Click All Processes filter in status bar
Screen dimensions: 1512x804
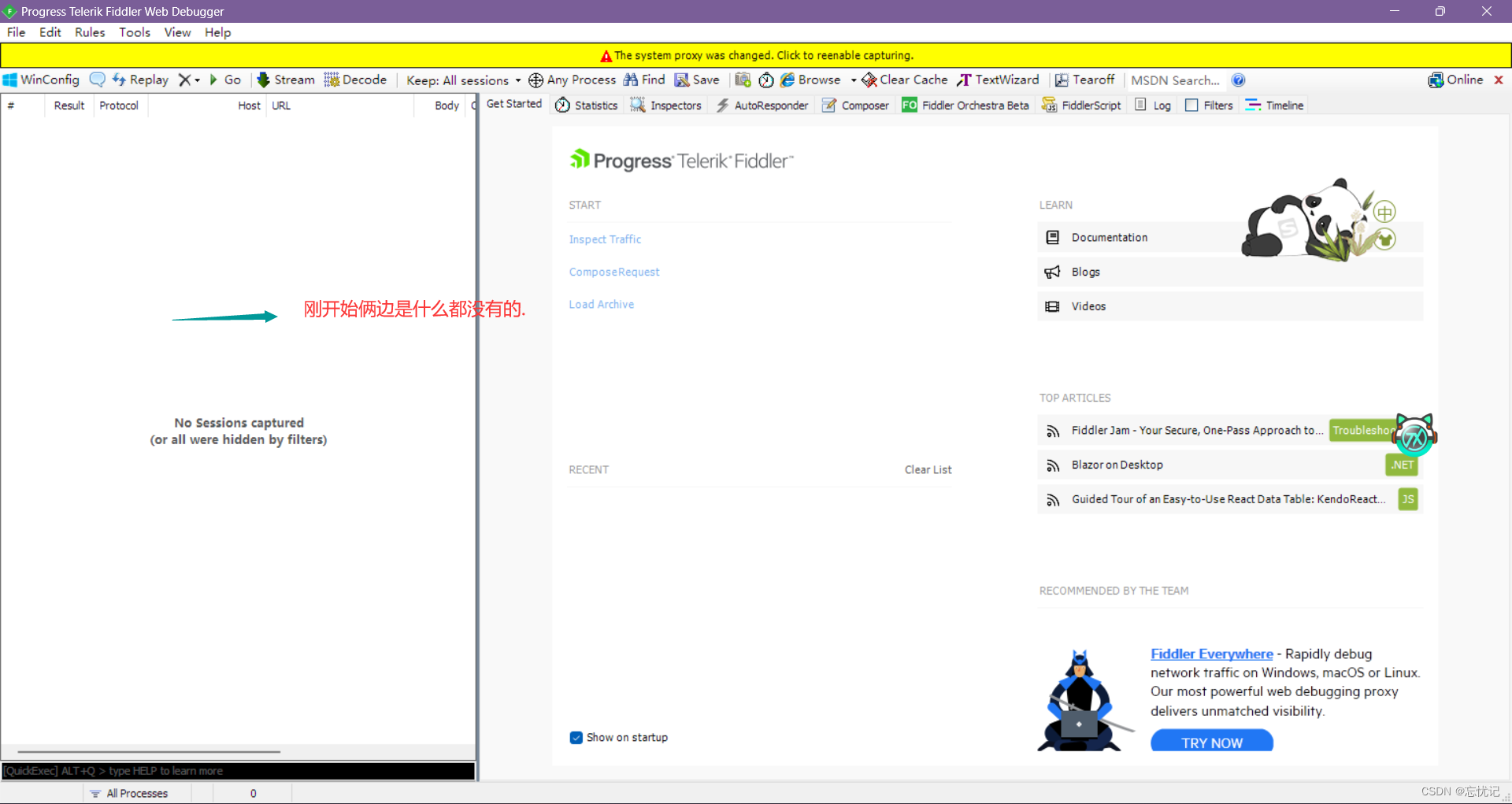click(x=129, y=793)
